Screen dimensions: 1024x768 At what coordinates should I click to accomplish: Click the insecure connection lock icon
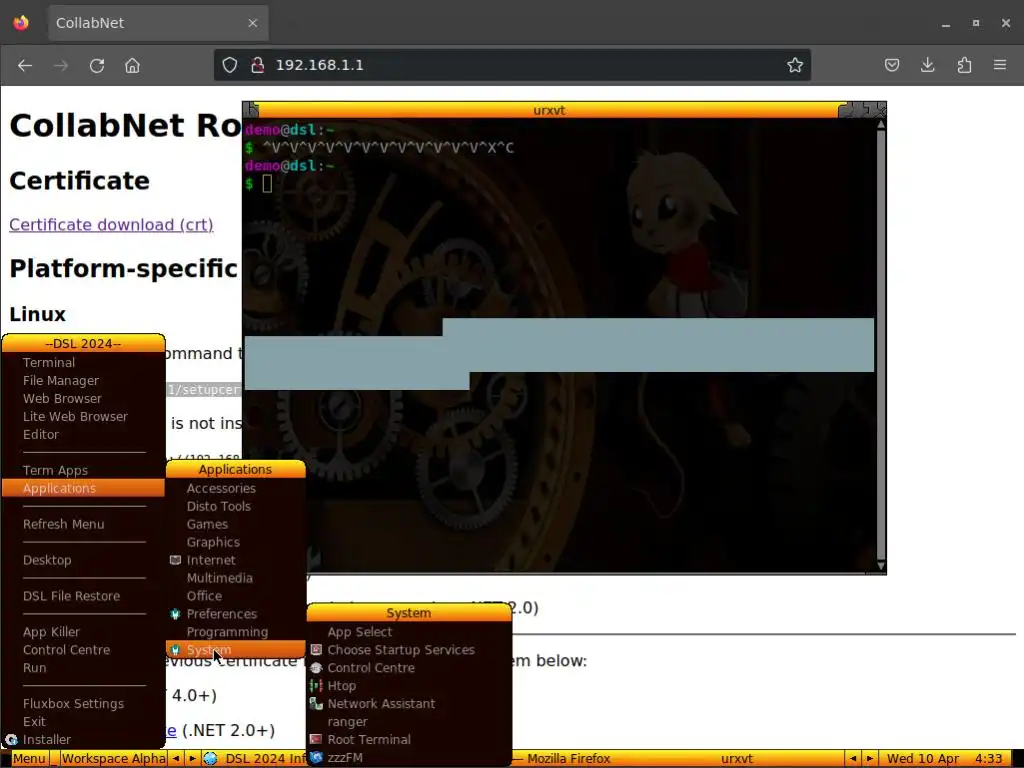point(258,65)
